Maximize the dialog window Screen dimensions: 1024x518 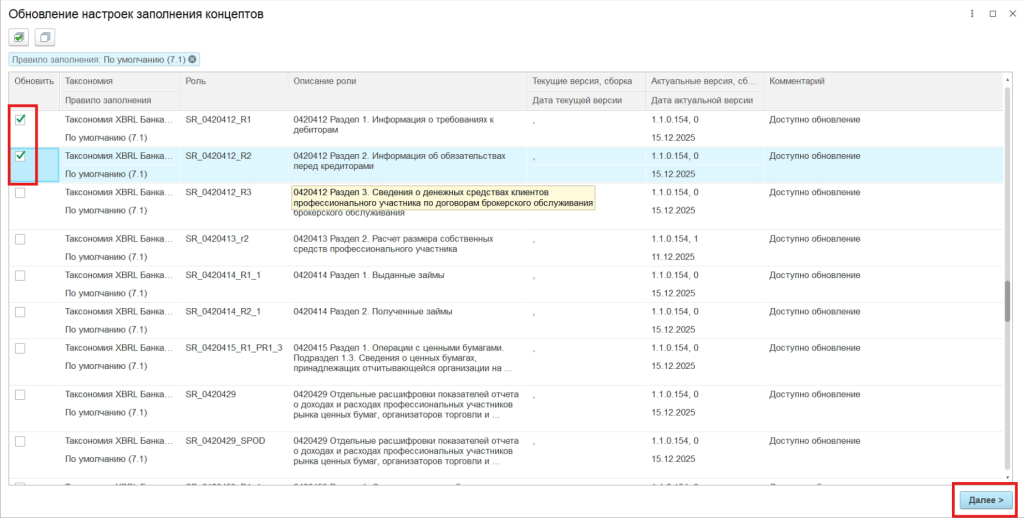pos(992,14)
